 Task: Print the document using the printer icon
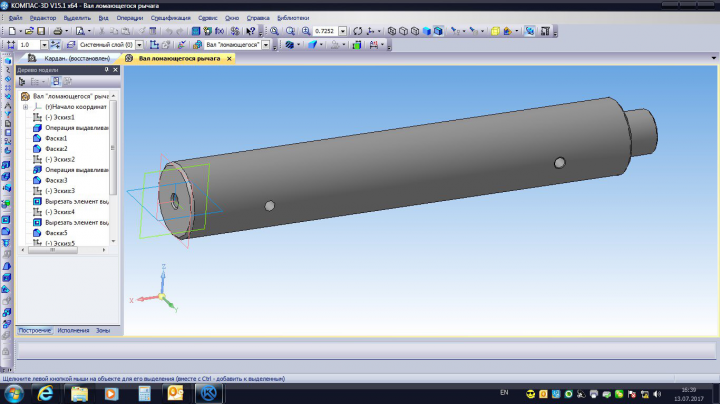click(x=57, y=31)
